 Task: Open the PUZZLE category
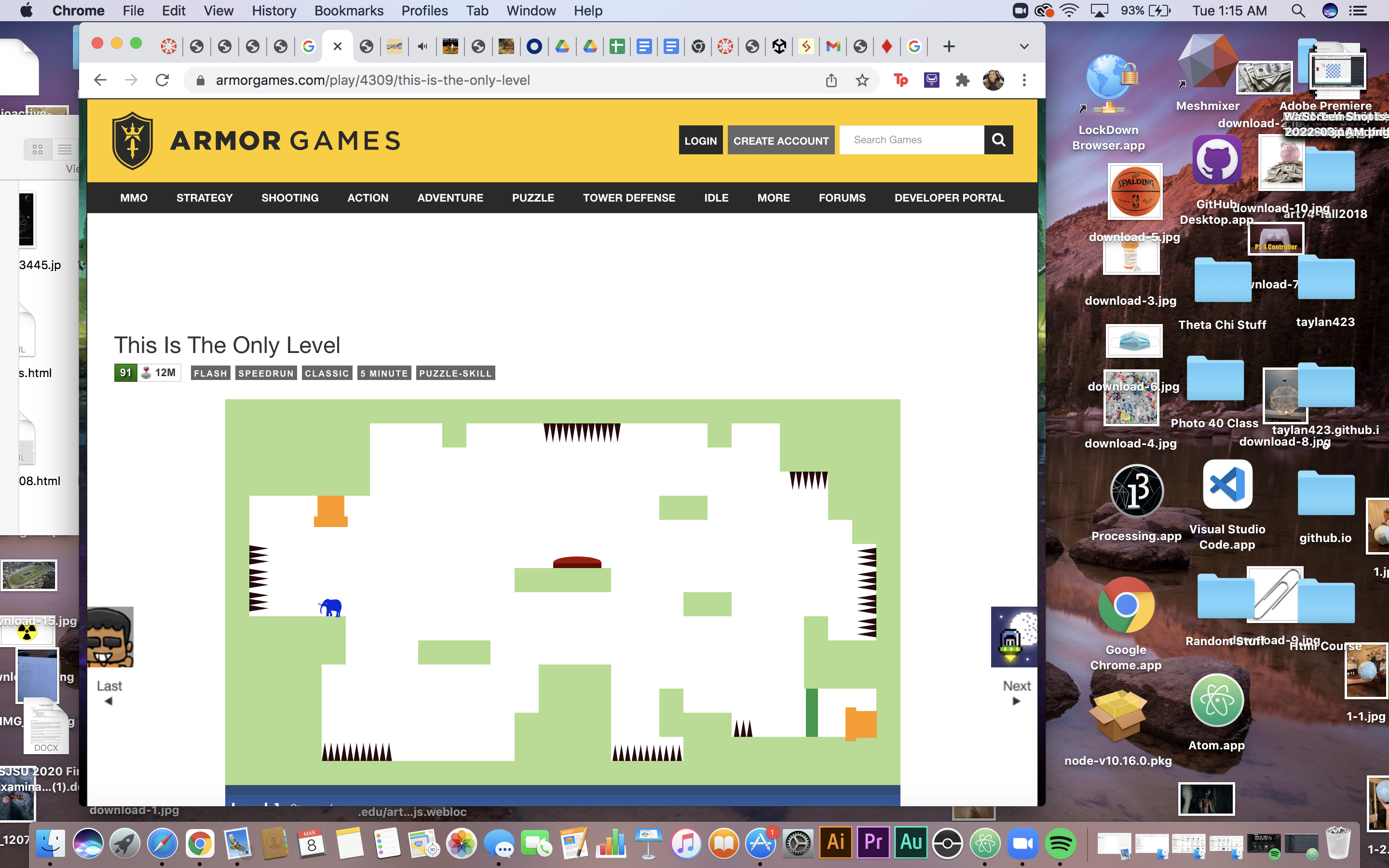pos(532,198)
